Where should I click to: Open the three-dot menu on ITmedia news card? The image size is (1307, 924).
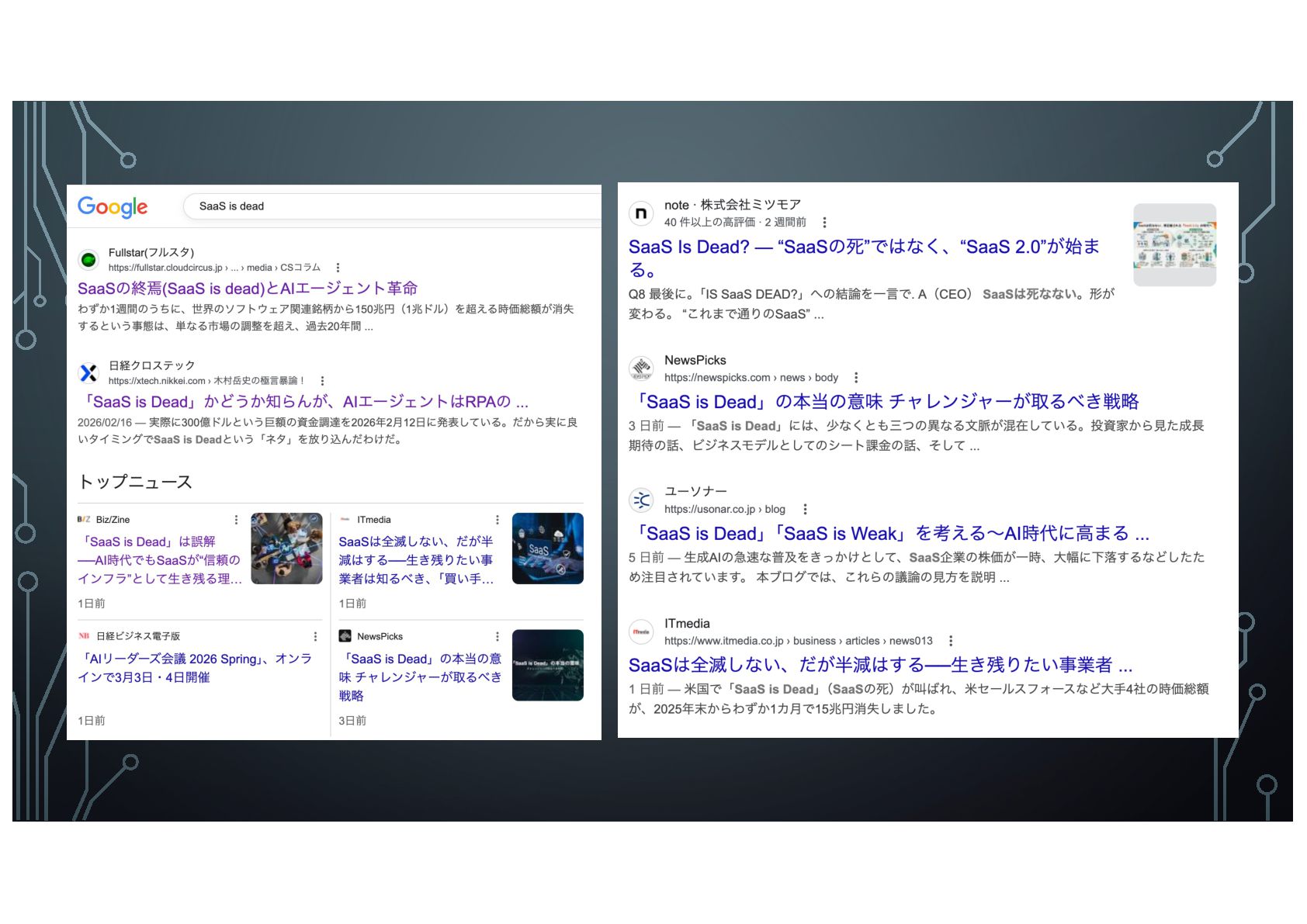(x=497, y=520)
